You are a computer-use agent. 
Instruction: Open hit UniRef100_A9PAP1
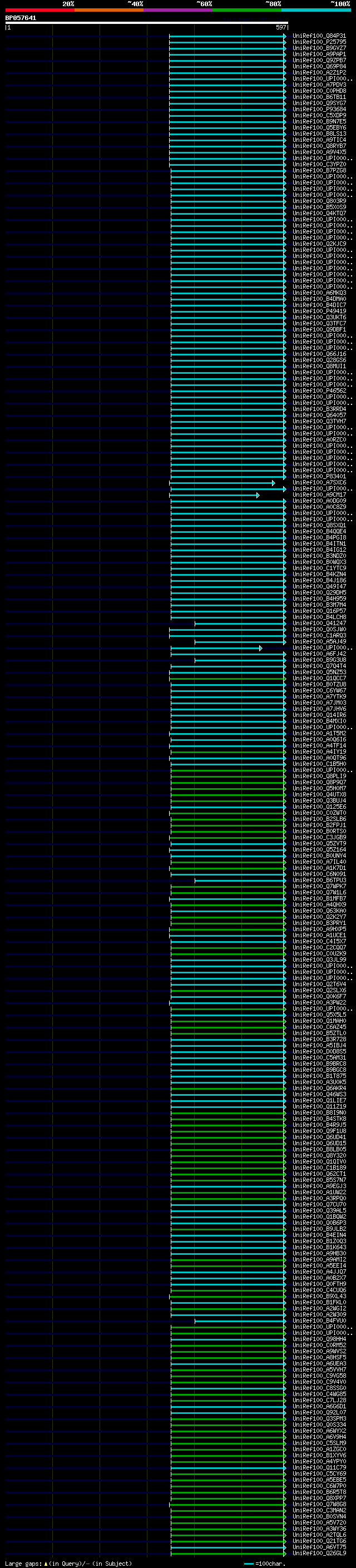[319, 54]
